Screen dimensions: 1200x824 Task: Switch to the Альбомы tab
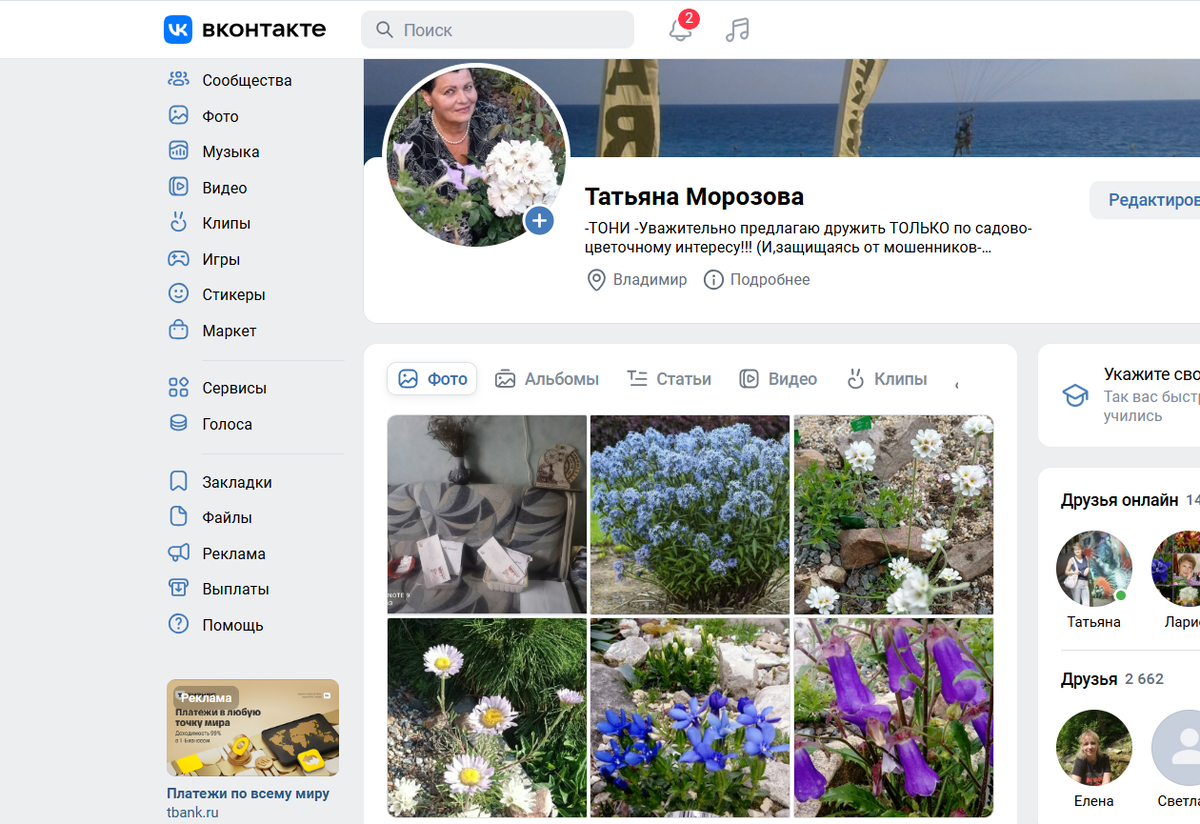click(547, 379)
